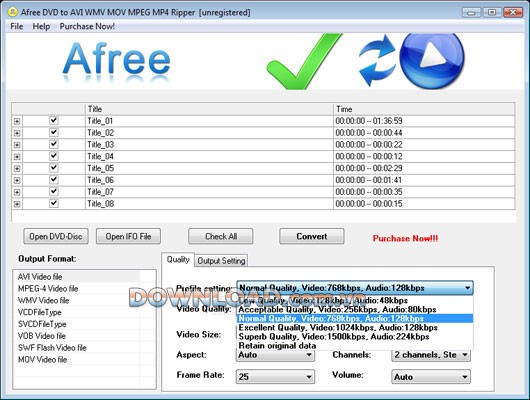The height and width of the screenshot is (400, 530).
Task: Expand the Title_03 row
Action: point(17,145)
